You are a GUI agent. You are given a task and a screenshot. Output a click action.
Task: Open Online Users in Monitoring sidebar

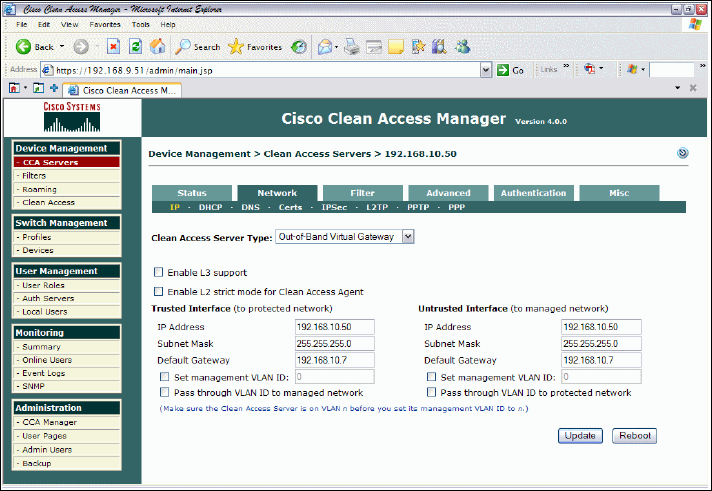pyautogui.click(x=47, y=360)
